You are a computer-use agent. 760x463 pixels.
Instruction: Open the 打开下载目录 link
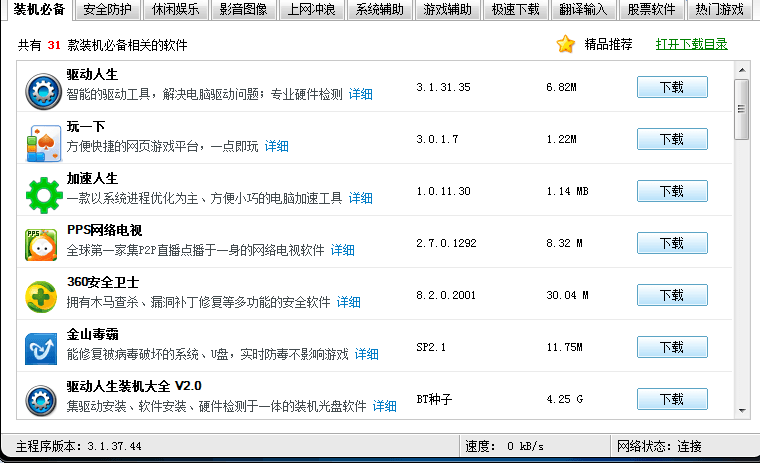(x=691, y=44)
